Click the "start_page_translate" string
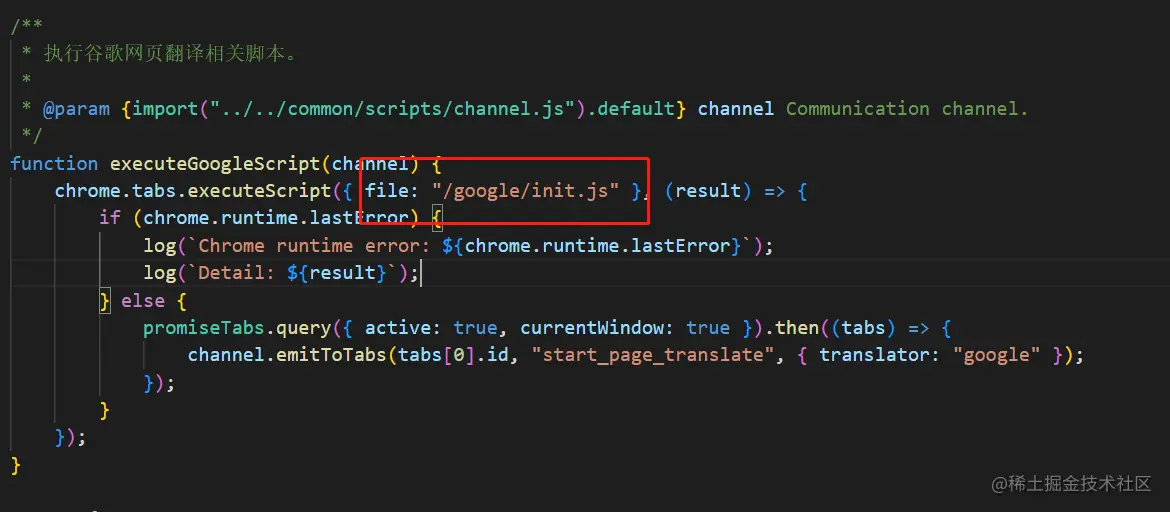This screenshot has width=1170, height=512. click(x=652, y=355)
